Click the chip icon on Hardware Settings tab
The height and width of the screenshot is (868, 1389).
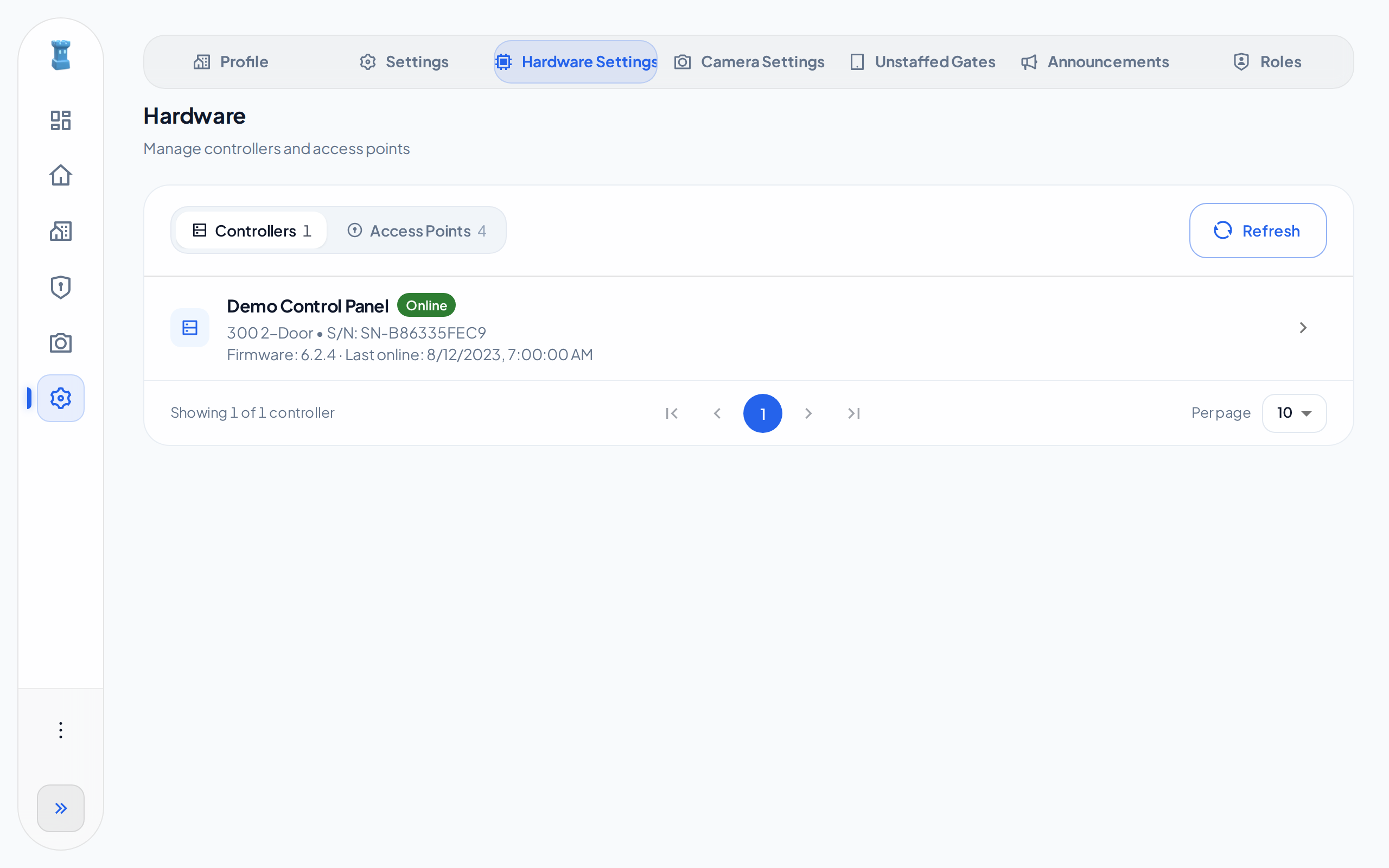point(504,61)
